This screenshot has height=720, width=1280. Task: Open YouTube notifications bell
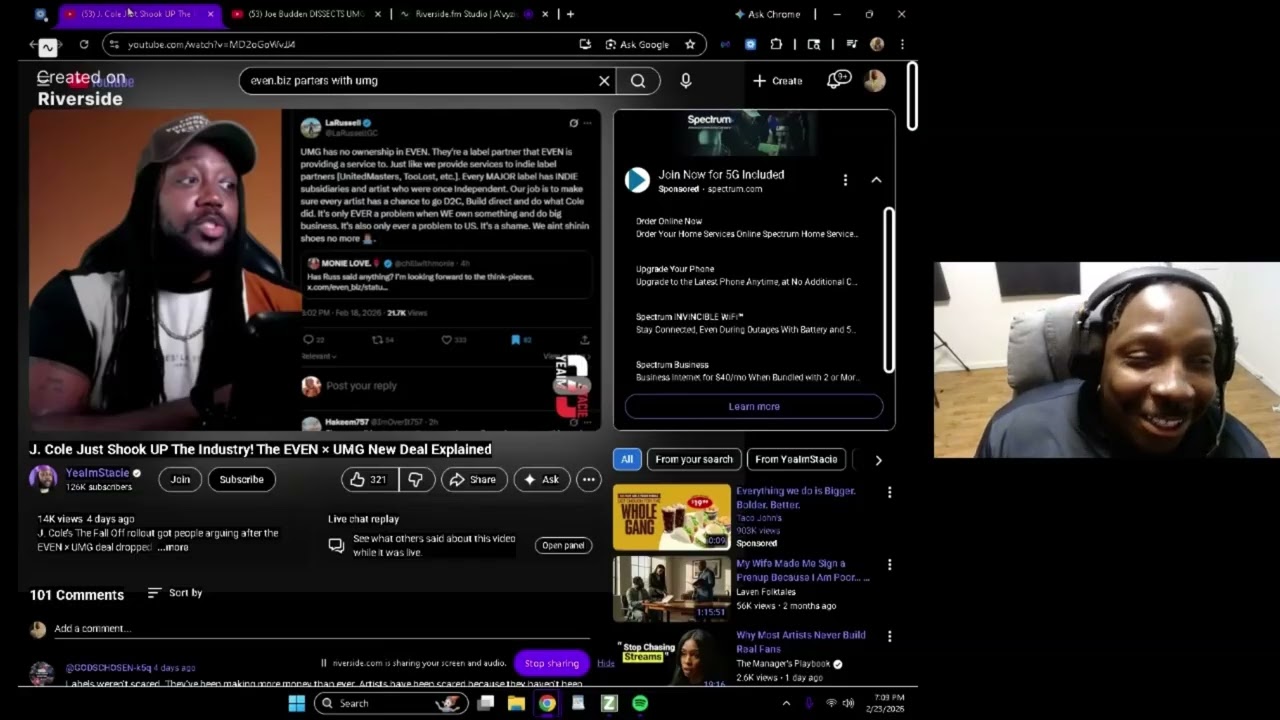tap(838, 80)
